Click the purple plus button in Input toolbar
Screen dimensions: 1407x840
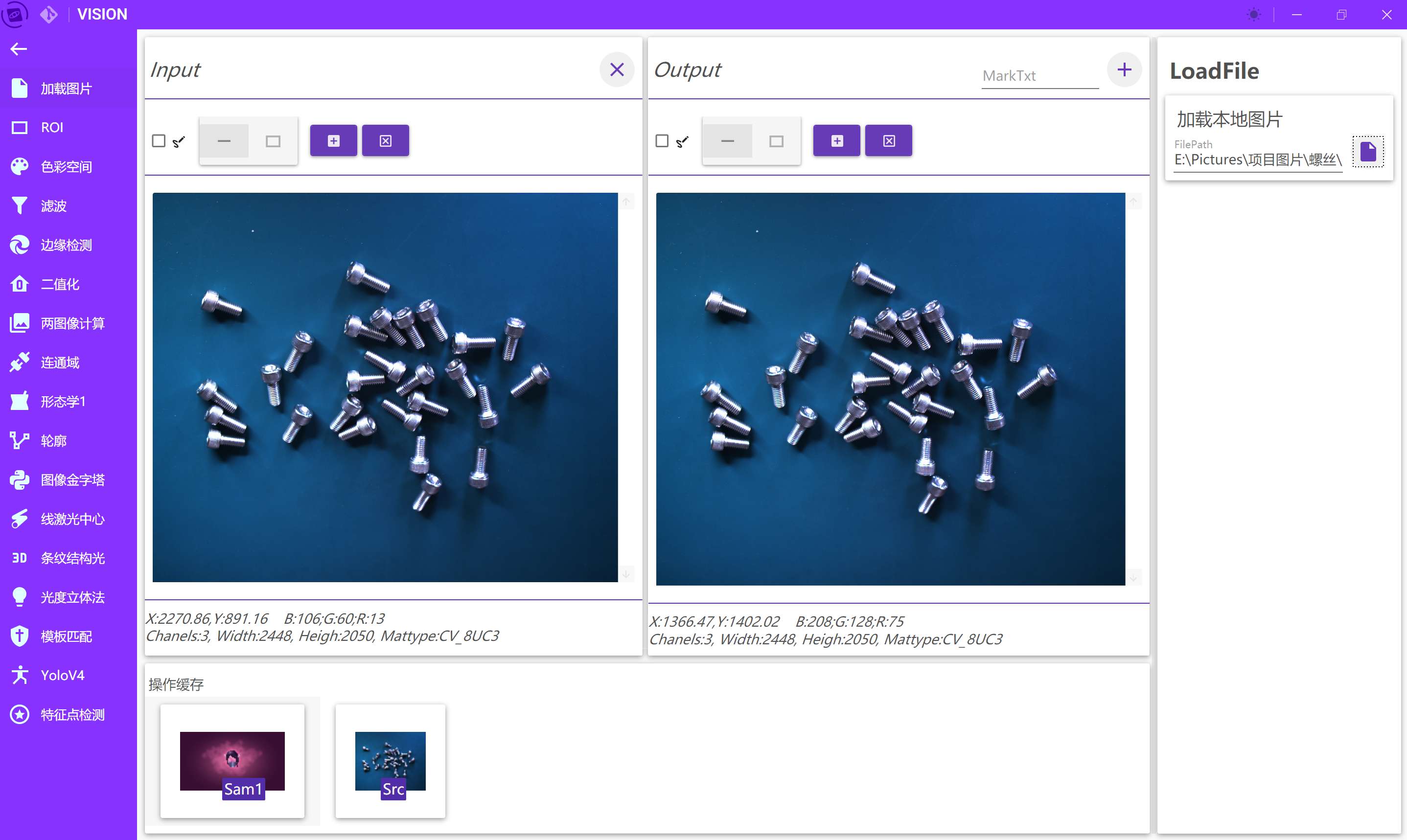[x=333, y=141]
